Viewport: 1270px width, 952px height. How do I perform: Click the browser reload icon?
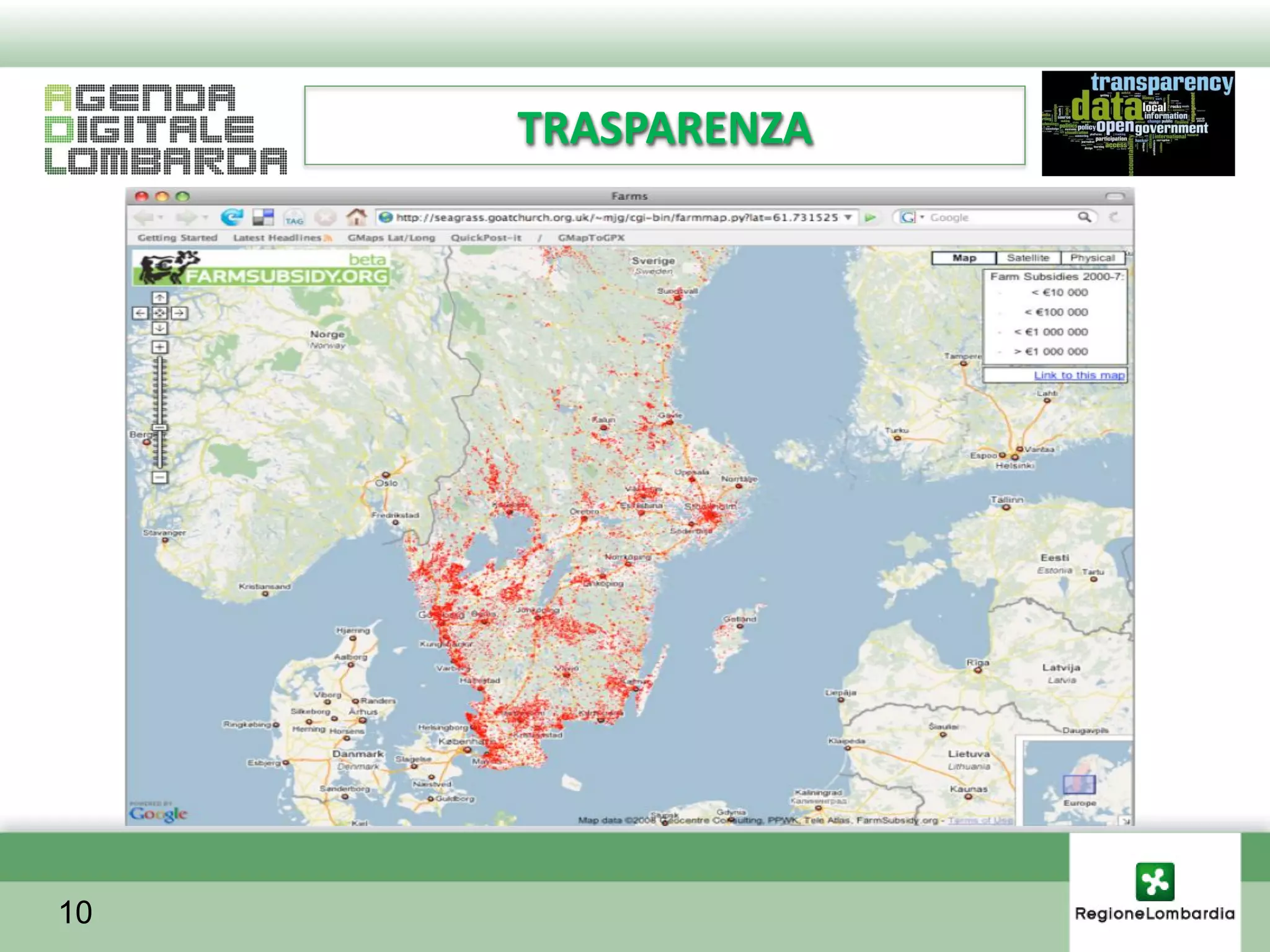click(x=232, y=218)
